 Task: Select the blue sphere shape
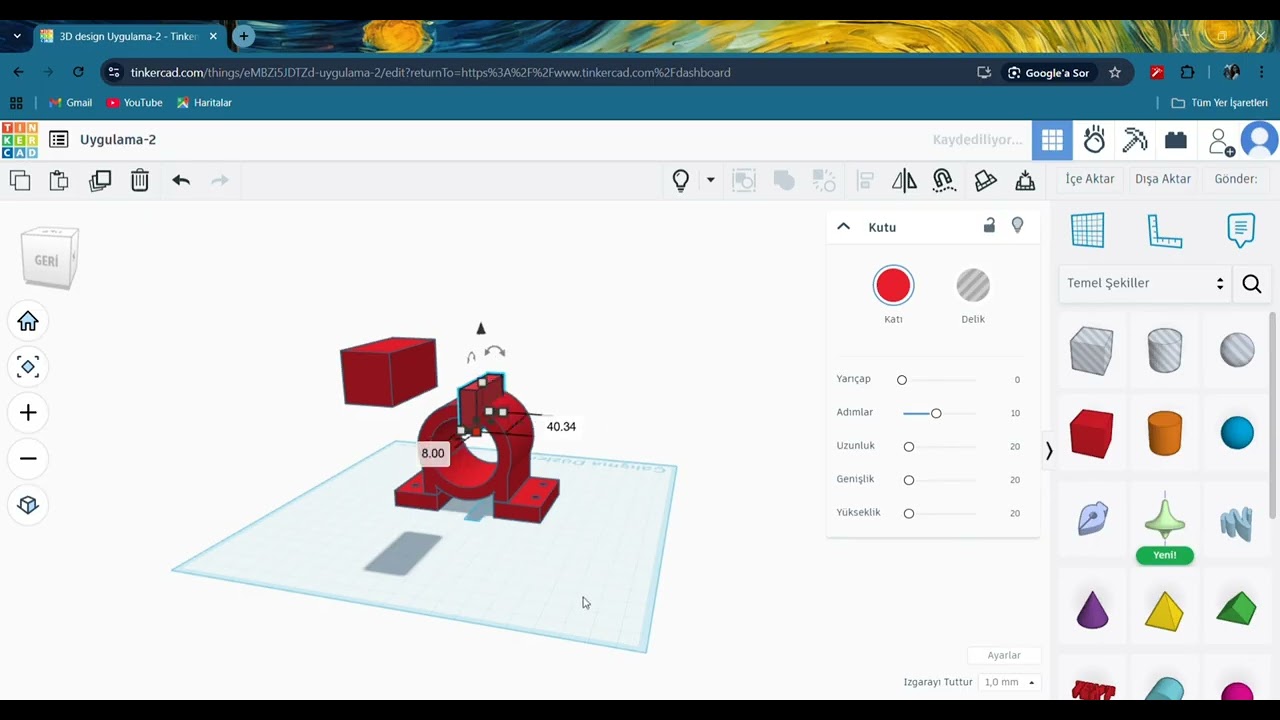point(1237,433)
